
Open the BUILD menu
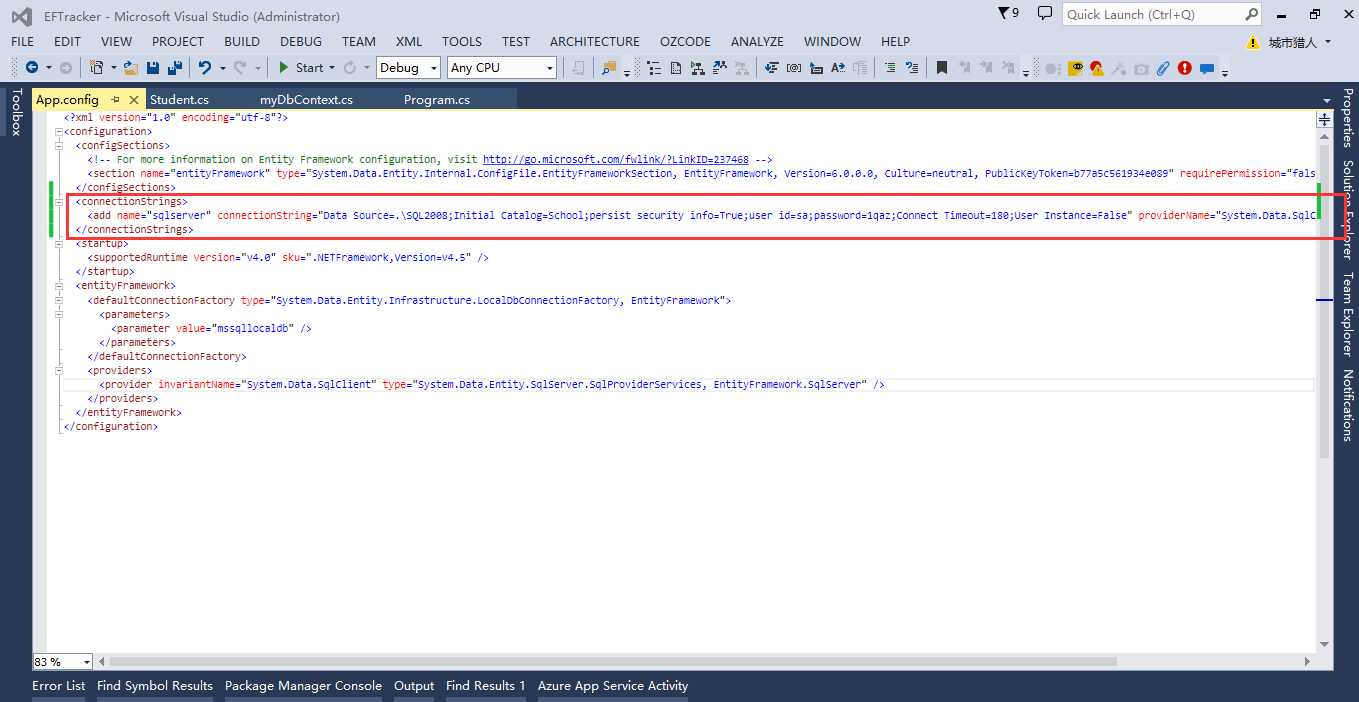(x=242, y=41)
